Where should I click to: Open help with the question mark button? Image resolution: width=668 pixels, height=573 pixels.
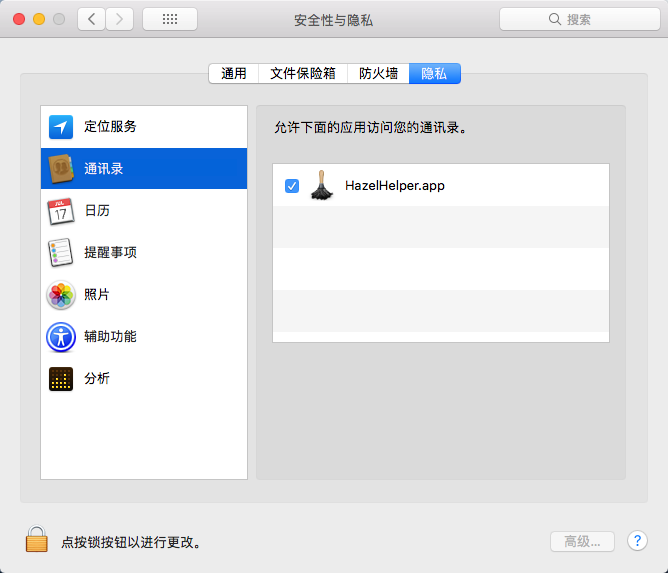coord(637,541)
